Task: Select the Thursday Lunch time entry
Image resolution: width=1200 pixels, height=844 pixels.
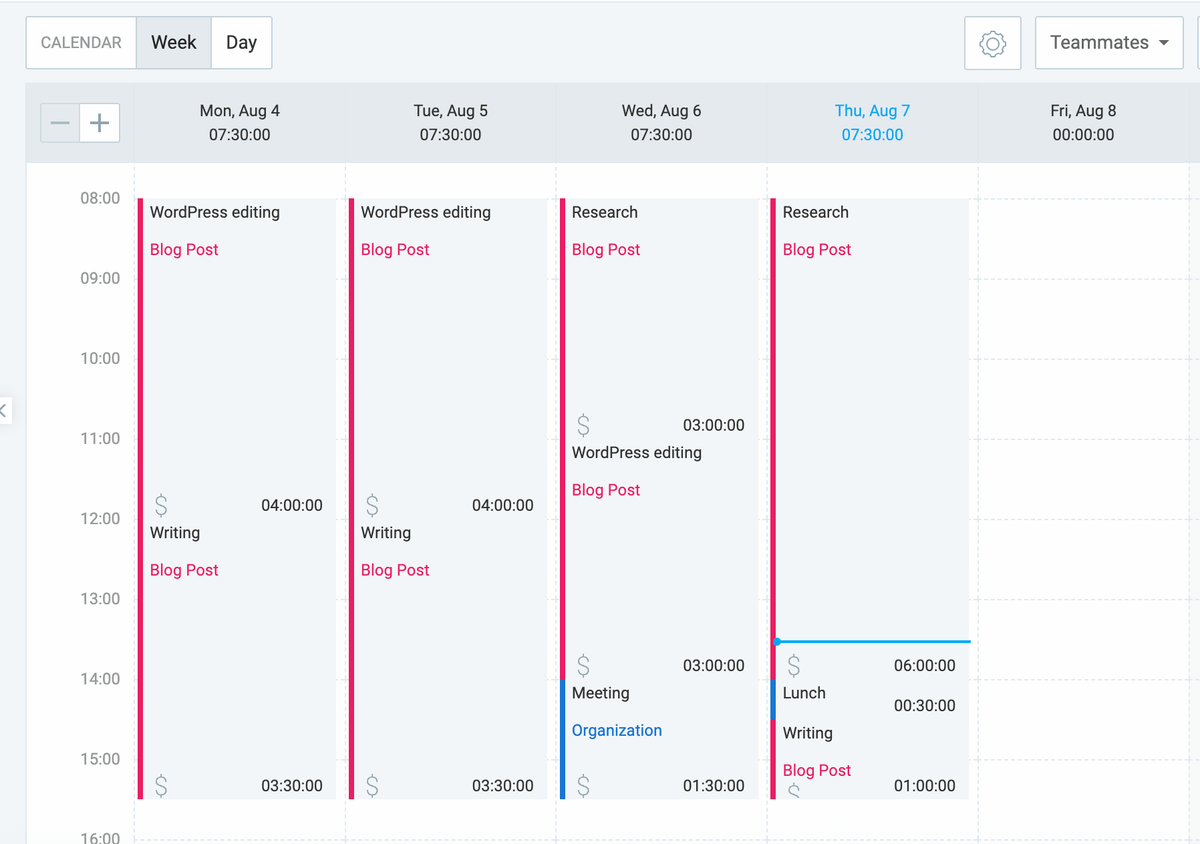Action: point(805,693)
